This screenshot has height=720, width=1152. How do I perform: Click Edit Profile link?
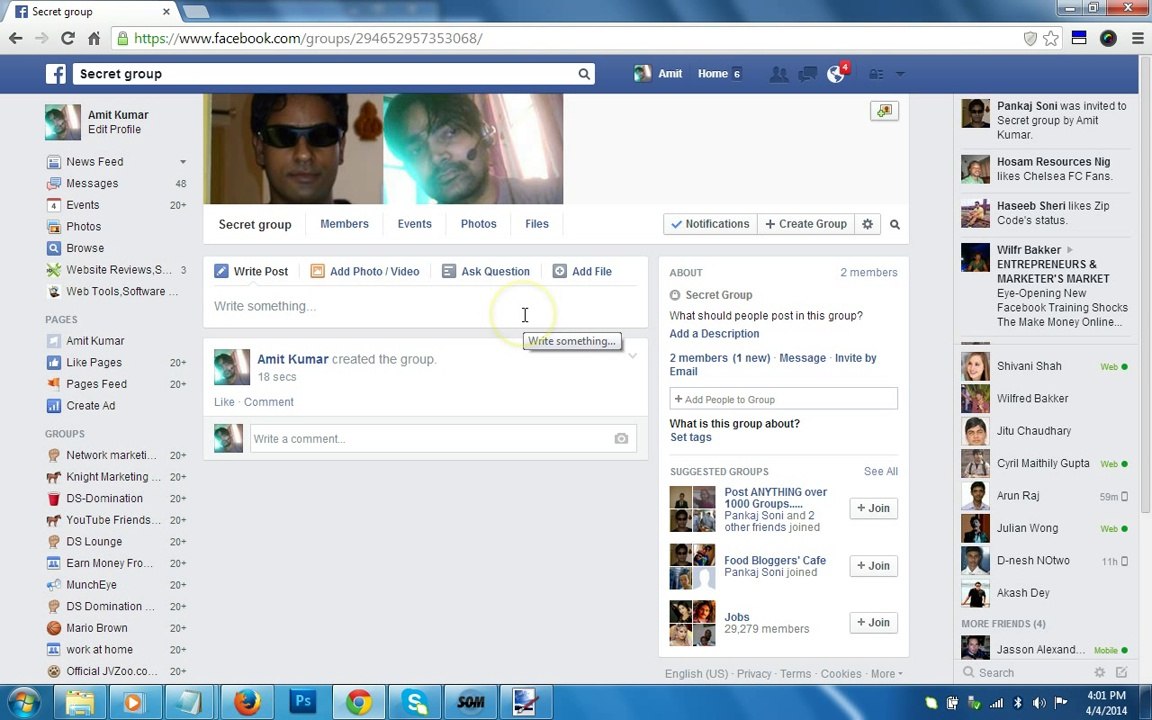pos(115,129)
